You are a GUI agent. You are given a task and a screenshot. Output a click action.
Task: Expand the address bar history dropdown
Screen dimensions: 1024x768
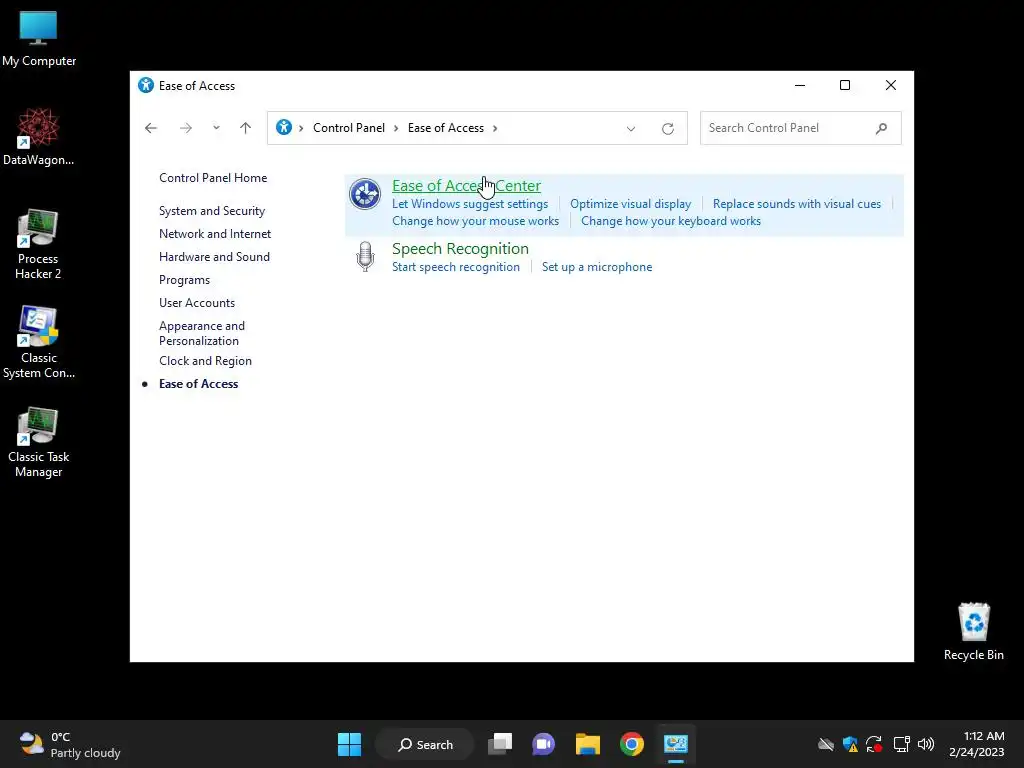click(x=631, y=129)
